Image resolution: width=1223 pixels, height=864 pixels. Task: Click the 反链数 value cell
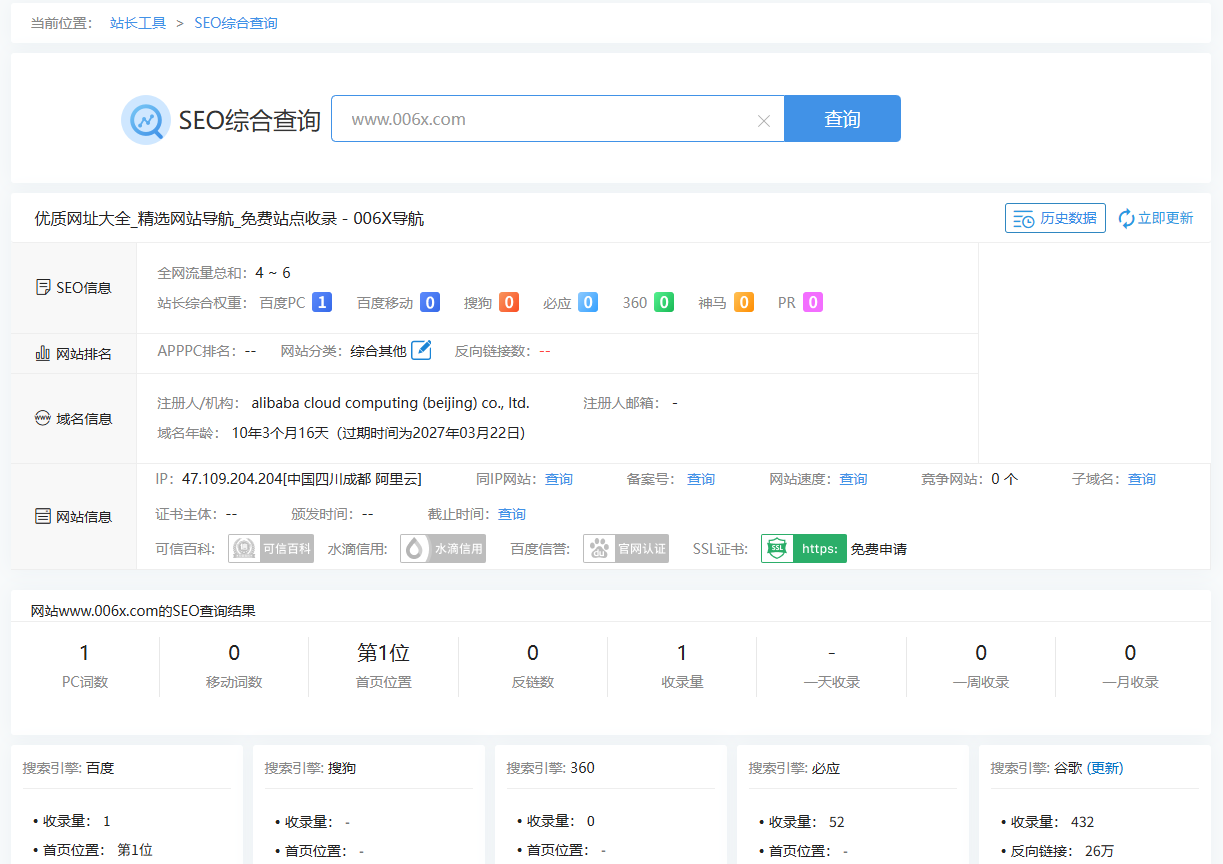[533, 666]
